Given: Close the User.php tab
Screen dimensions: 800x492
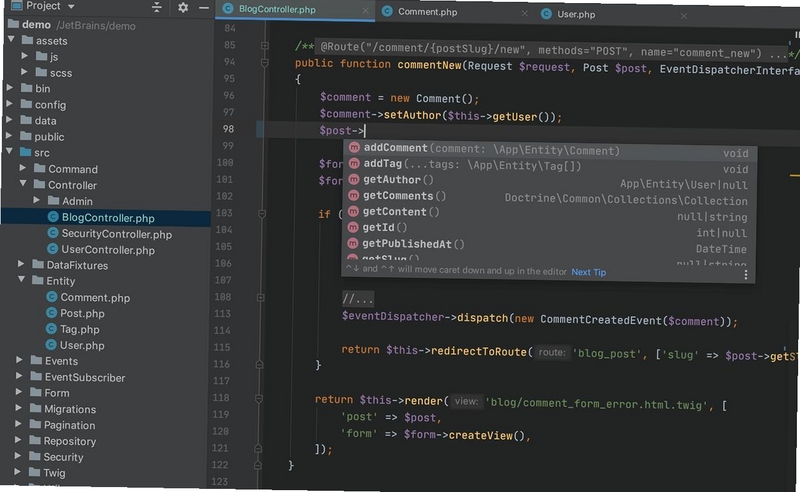Looking at the screenshot, I should pos(684,16).
